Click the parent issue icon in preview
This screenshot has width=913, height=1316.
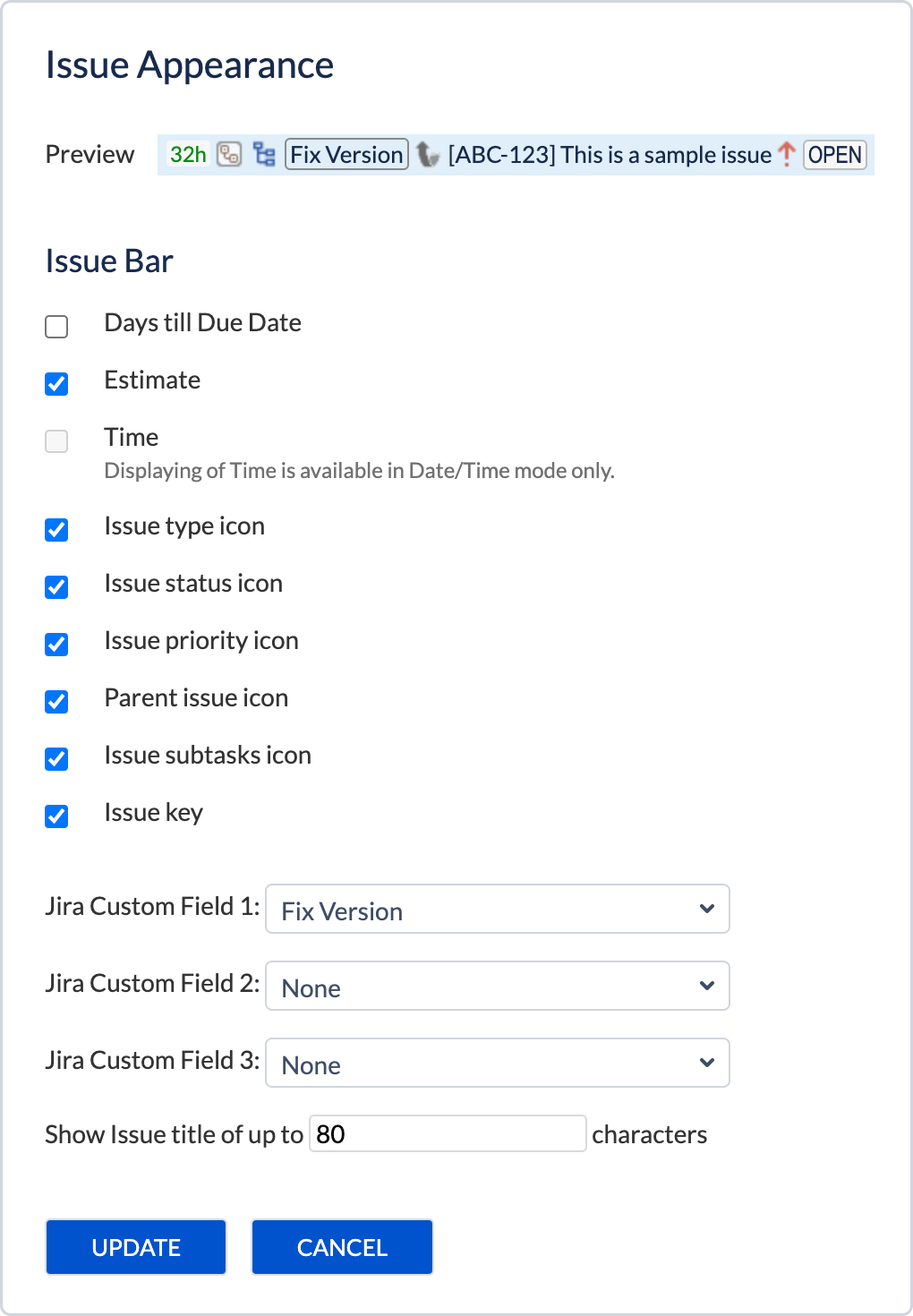(229, 155)
